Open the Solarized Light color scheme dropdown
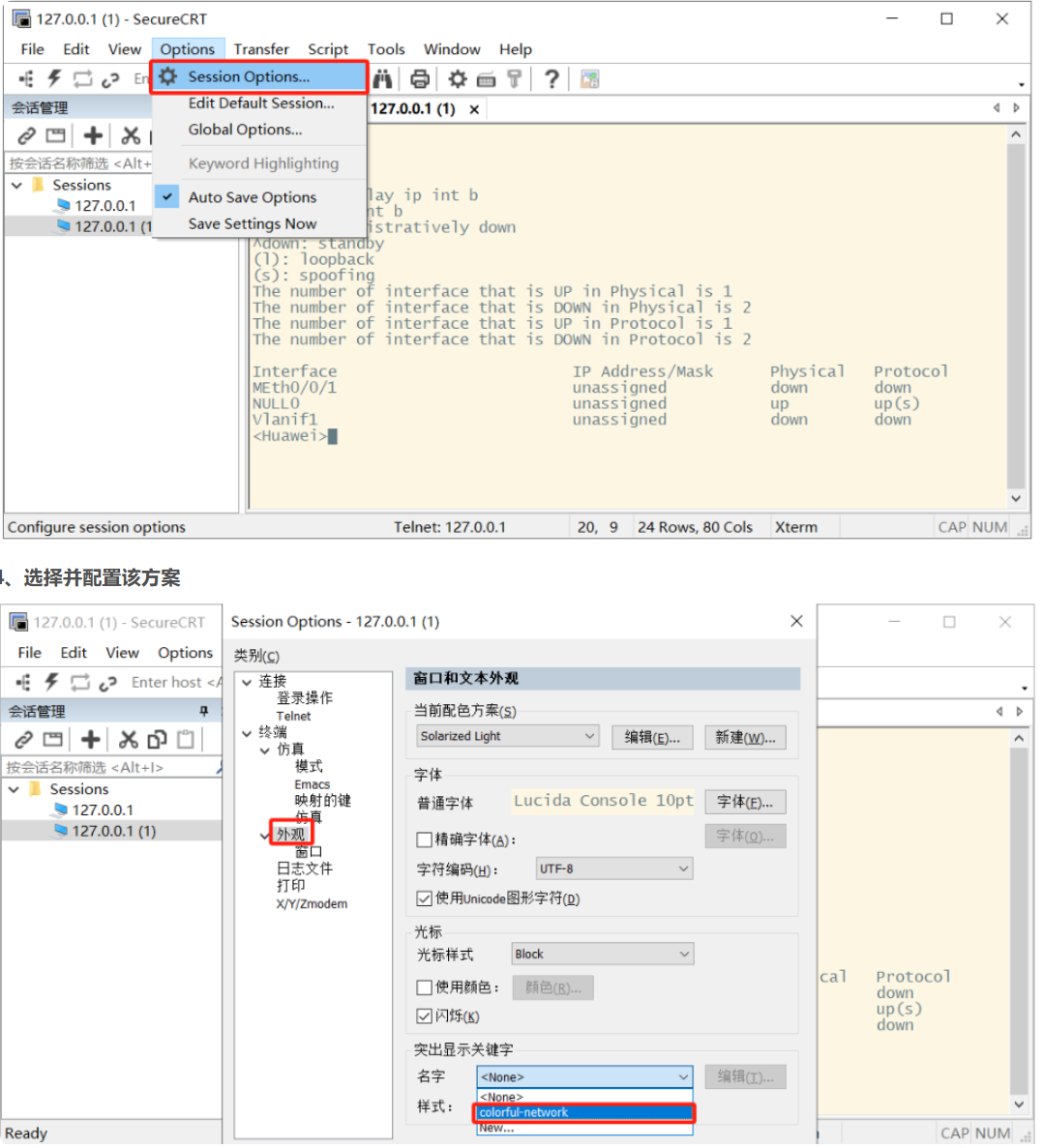This screenshot has height=1148, width=1044. click(508, 736)
